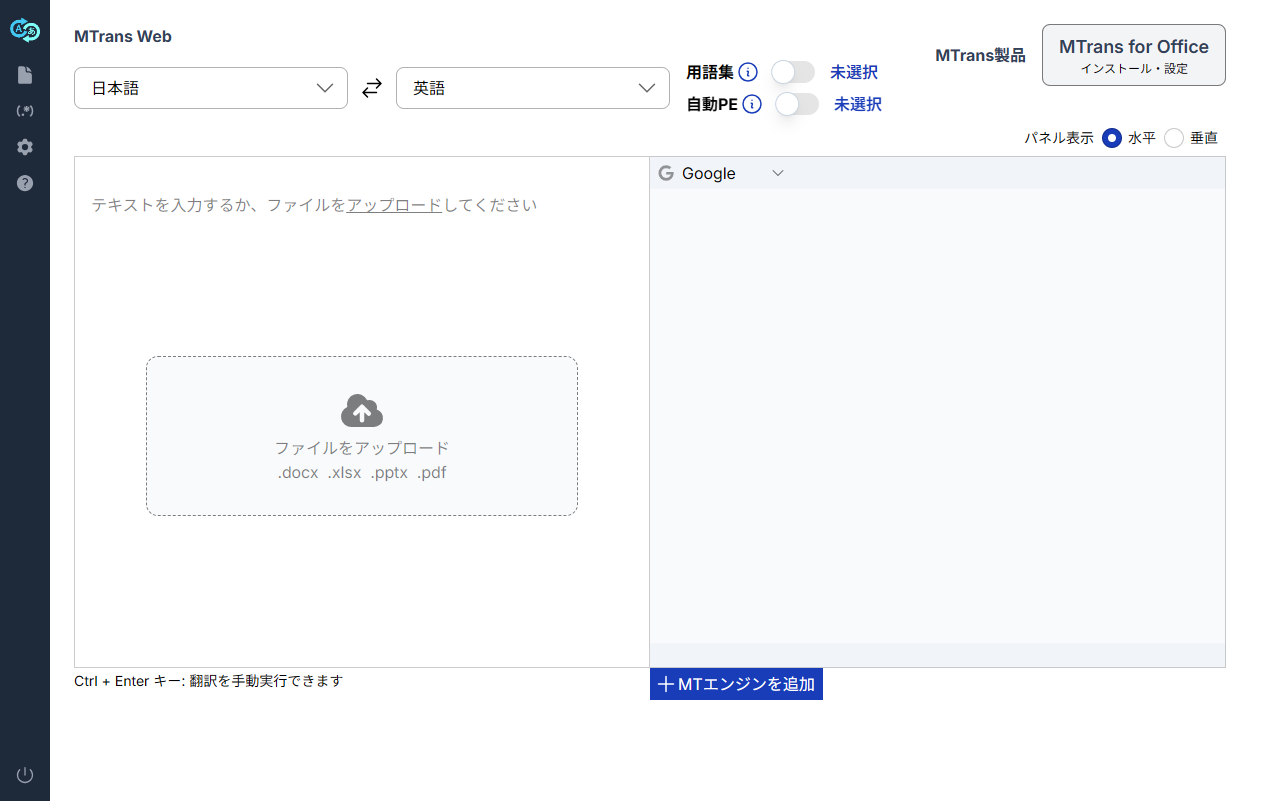
Task: Open the settings gear icon in sidebar
Action: pos(25,147)
